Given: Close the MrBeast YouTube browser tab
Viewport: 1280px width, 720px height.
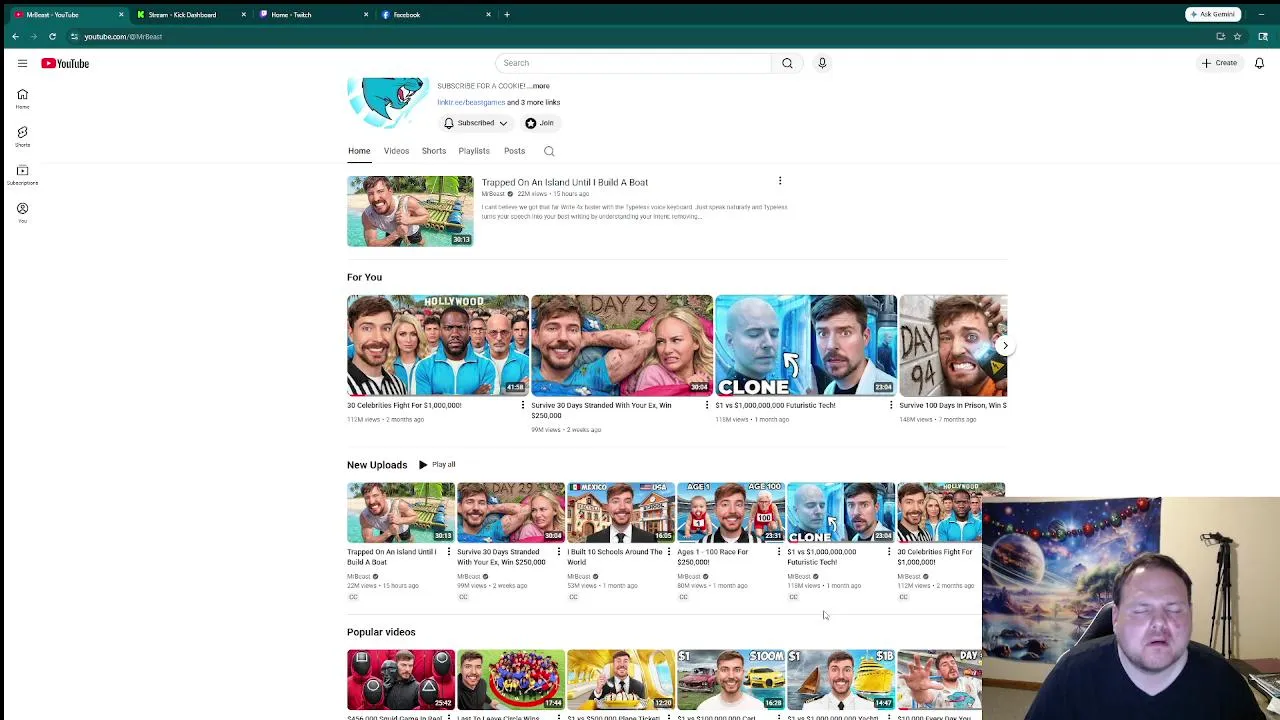Looking at the screenshot, I should [x=121, y=15].
